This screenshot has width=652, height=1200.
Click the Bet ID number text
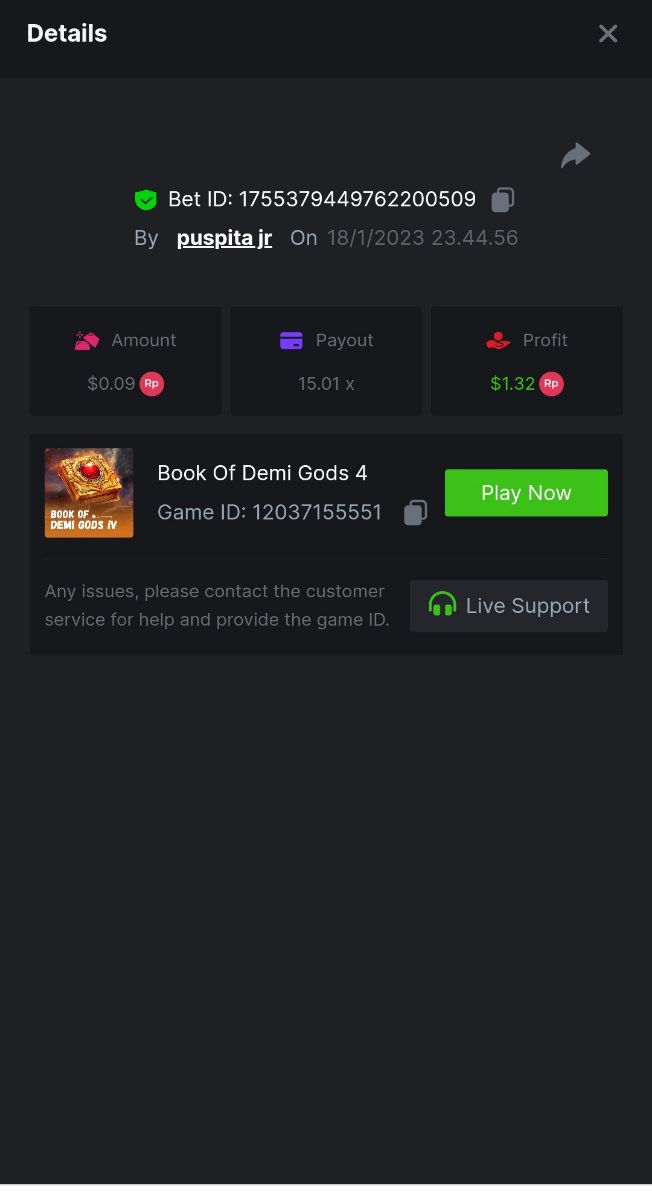(x=357, y=199)
